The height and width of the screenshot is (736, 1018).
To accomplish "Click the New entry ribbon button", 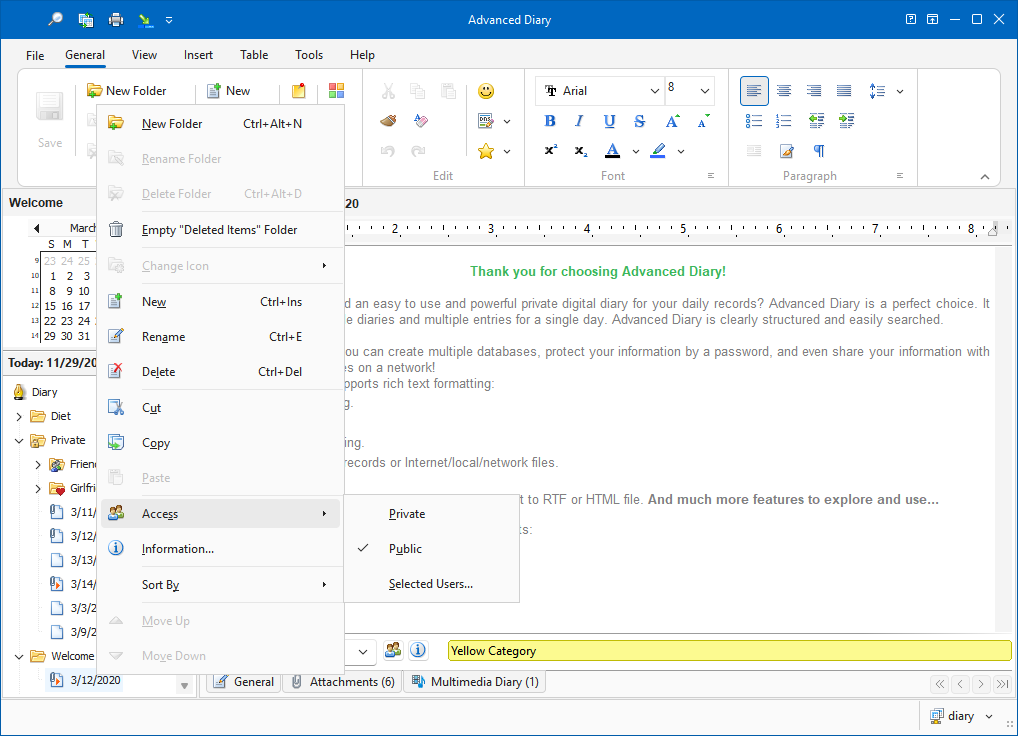I will pyautogui.click(x=229, y=91).
